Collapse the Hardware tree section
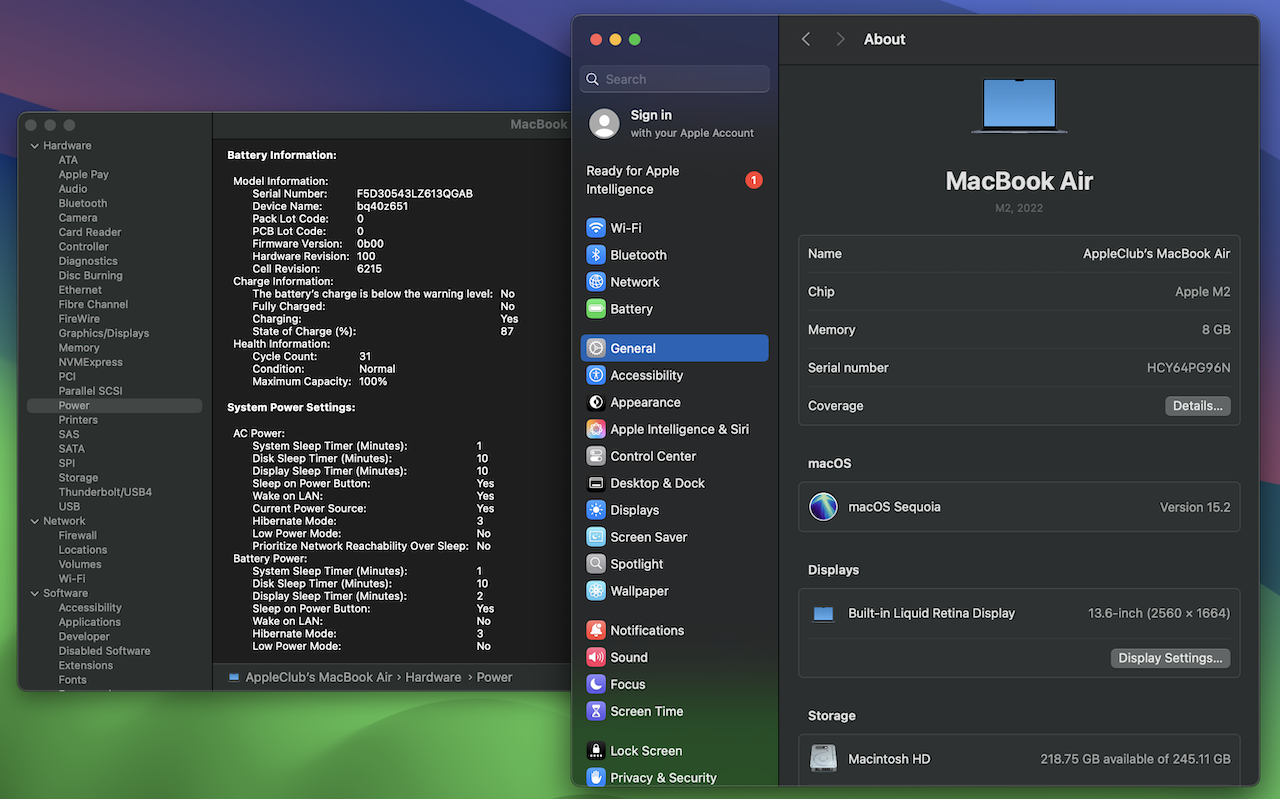Screen dimensions: 1280x799 34,146
